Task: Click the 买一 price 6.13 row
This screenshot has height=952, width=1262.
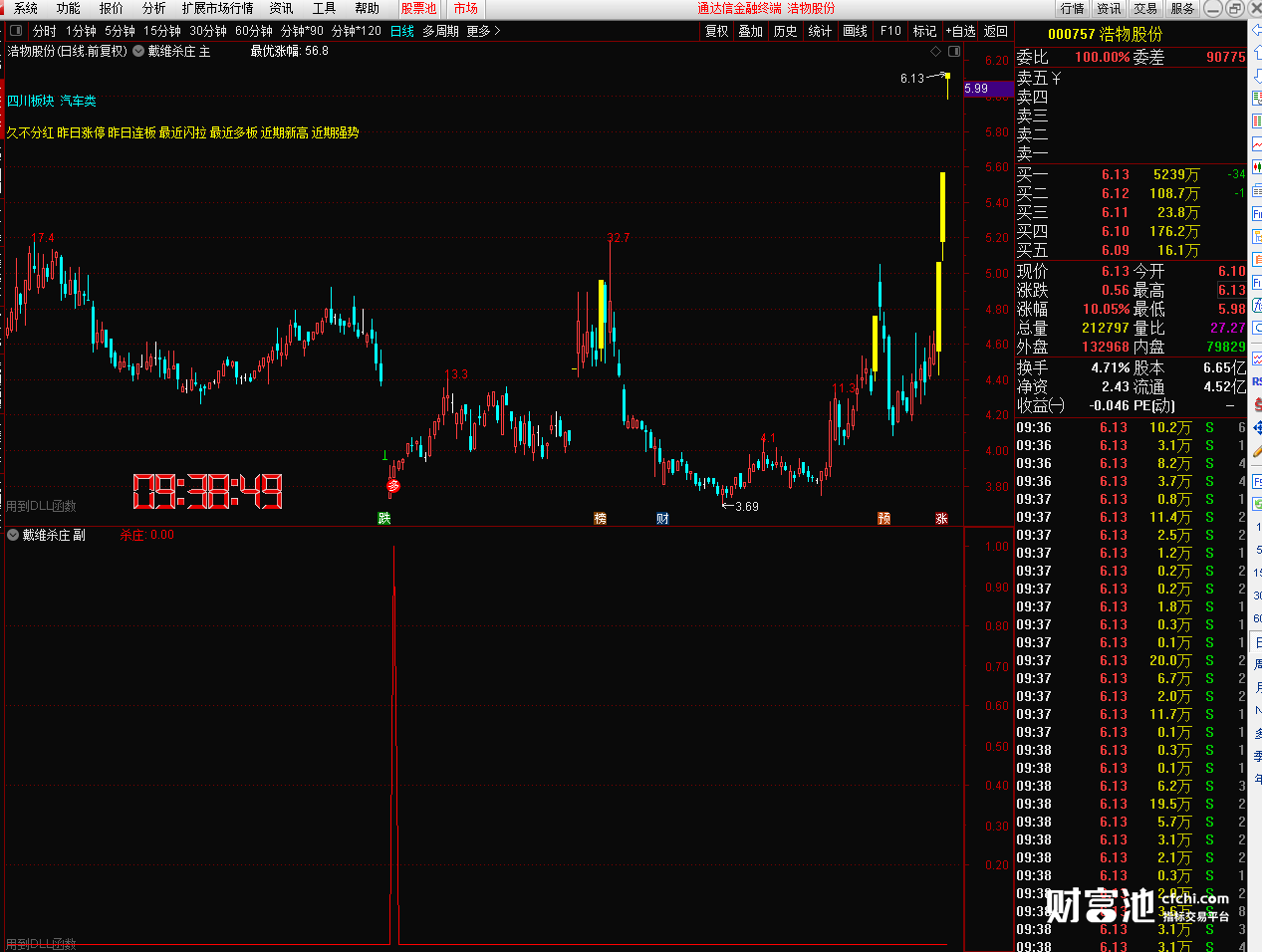Action: [1131, 174]
